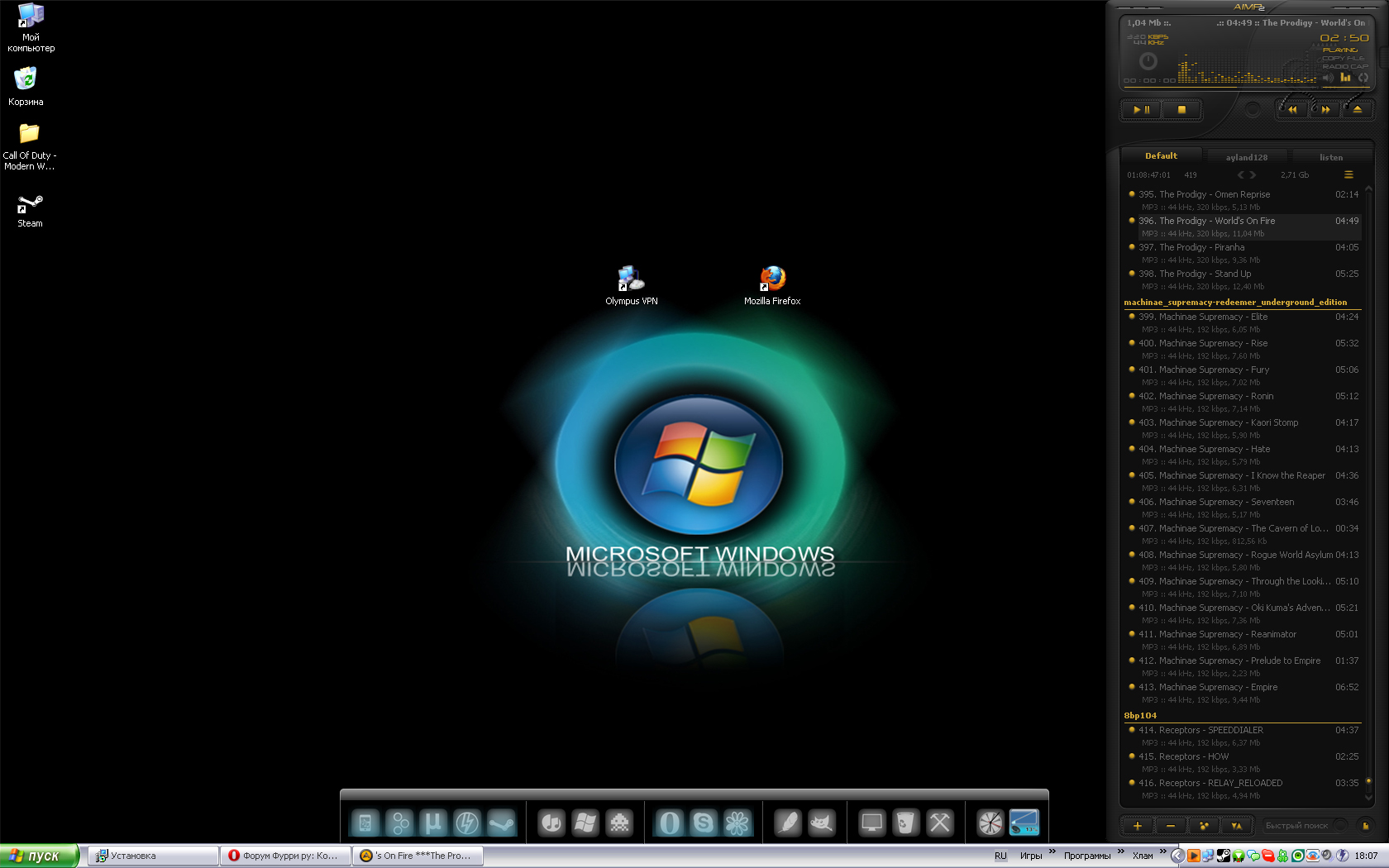Viewport: 1389px width, 868px height.
Task: Skip to the next track
Action: [1325, 109]
